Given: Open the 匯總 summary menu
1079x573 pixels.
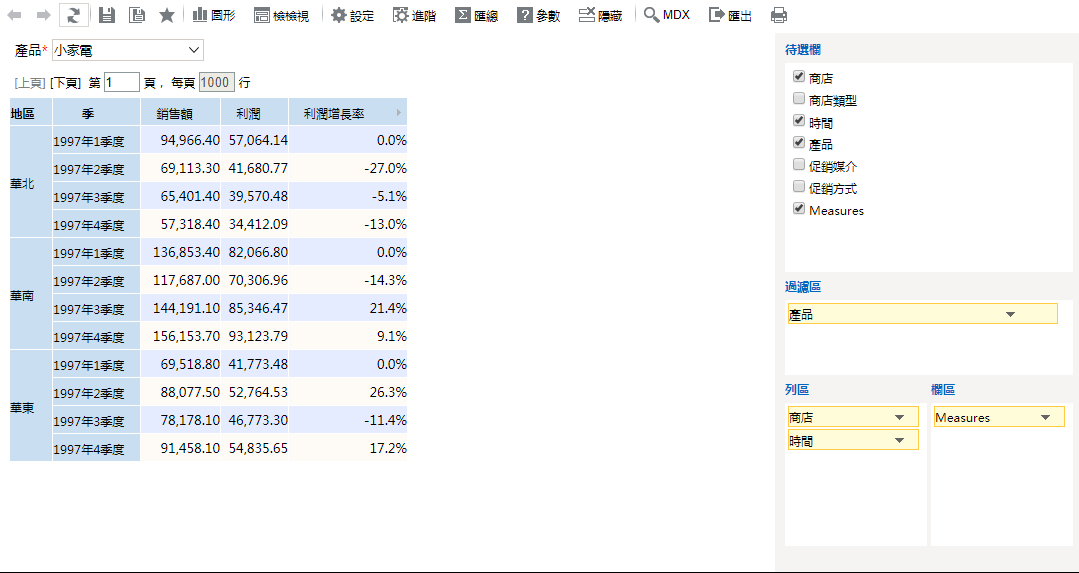Looking at the screenshot, I should pos(476,15).
